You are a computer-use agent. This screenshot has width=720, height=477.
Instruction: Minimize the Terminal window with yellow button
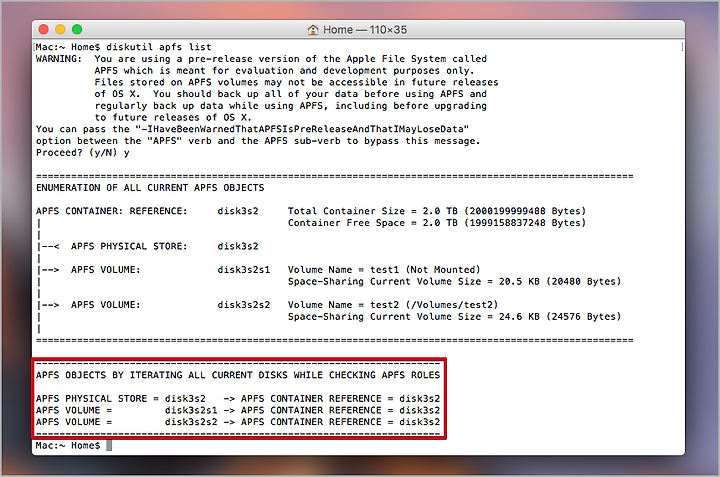coord(60,29)
